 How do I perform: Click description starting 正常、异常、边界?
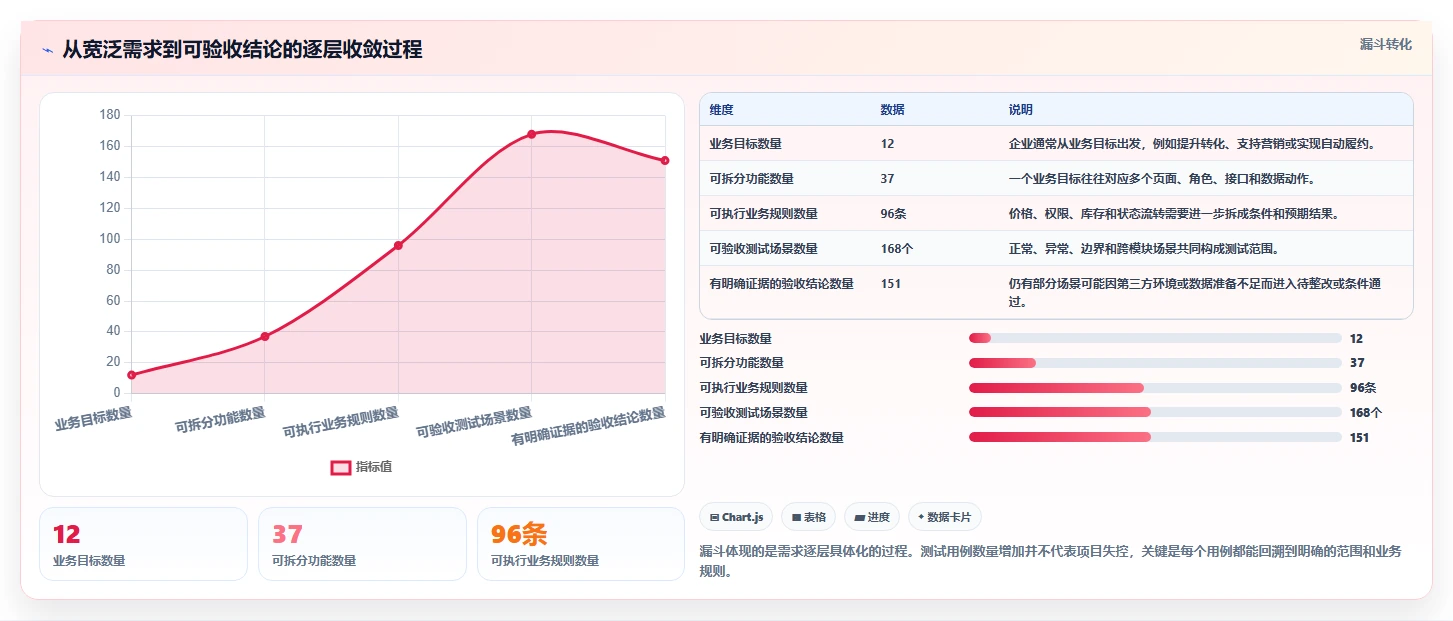point(1144,249)
